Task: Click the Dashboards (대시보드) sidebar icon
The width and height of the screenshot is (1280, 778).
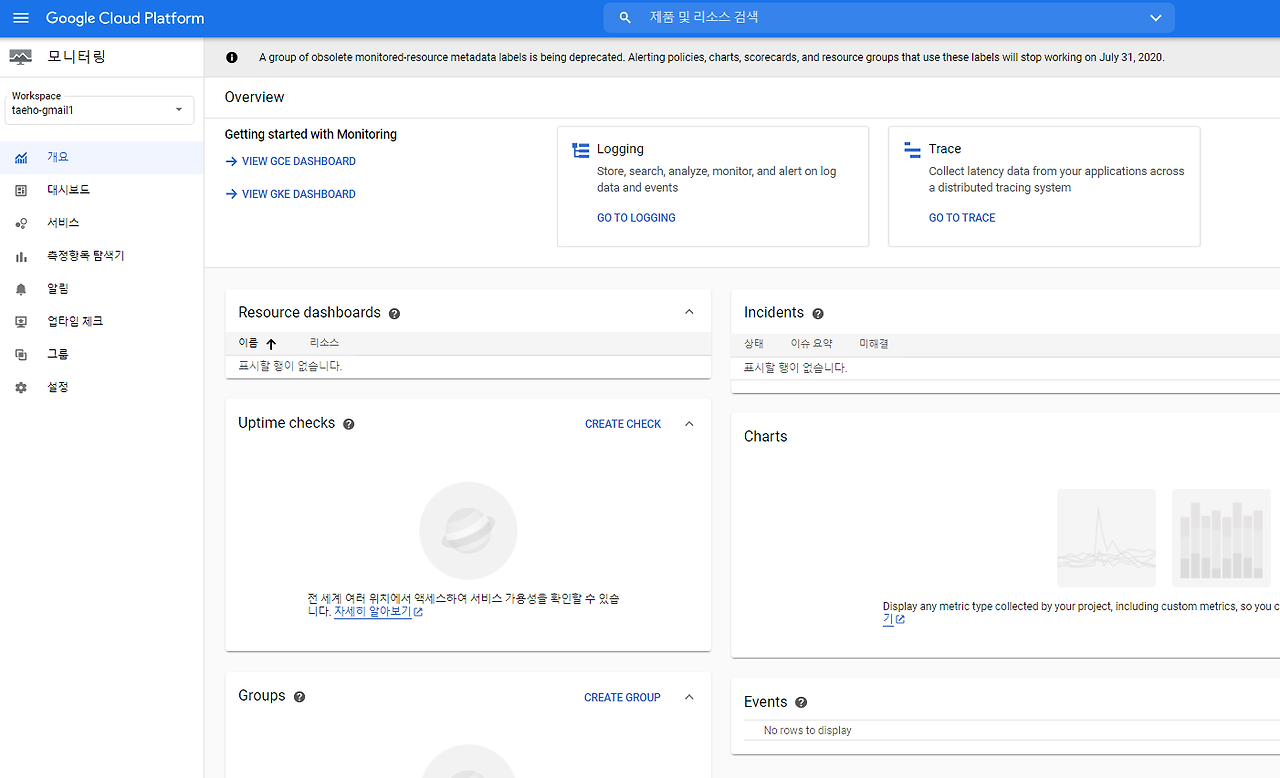Action: (x=21, y=190)
